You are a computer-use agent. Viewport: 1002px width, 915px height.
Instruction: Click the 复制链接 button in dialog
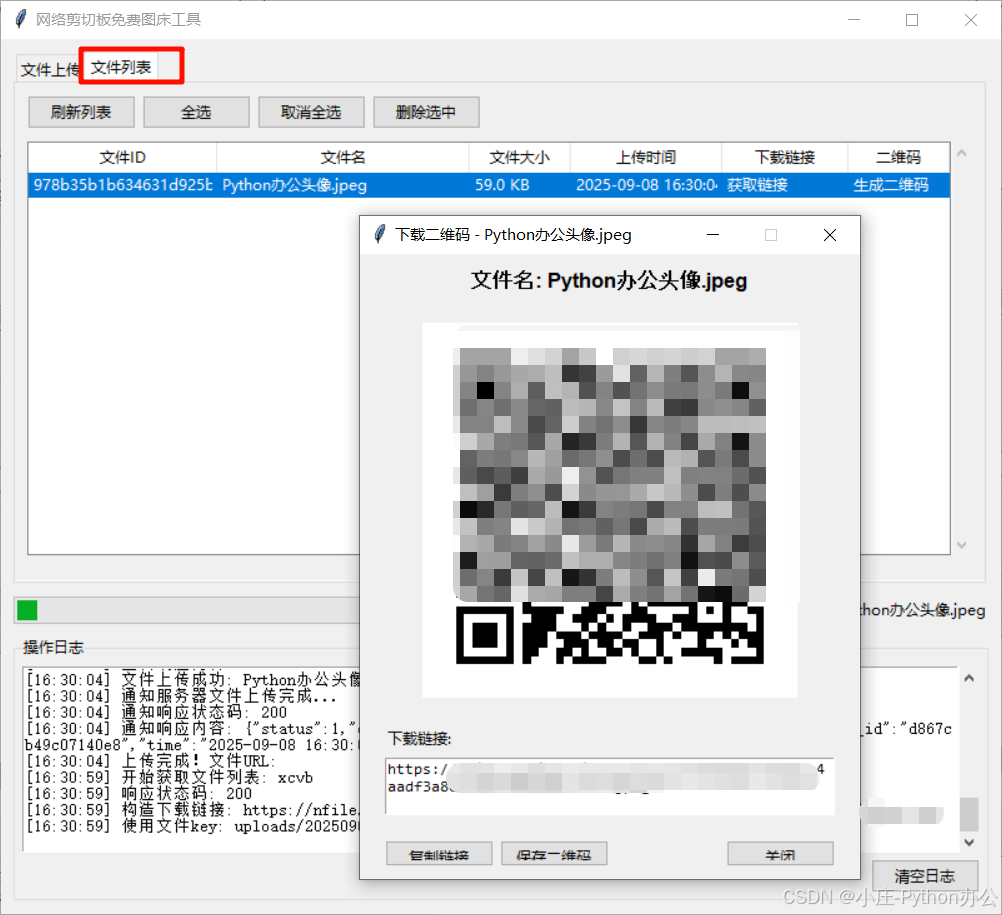click(x=439, y=854)
